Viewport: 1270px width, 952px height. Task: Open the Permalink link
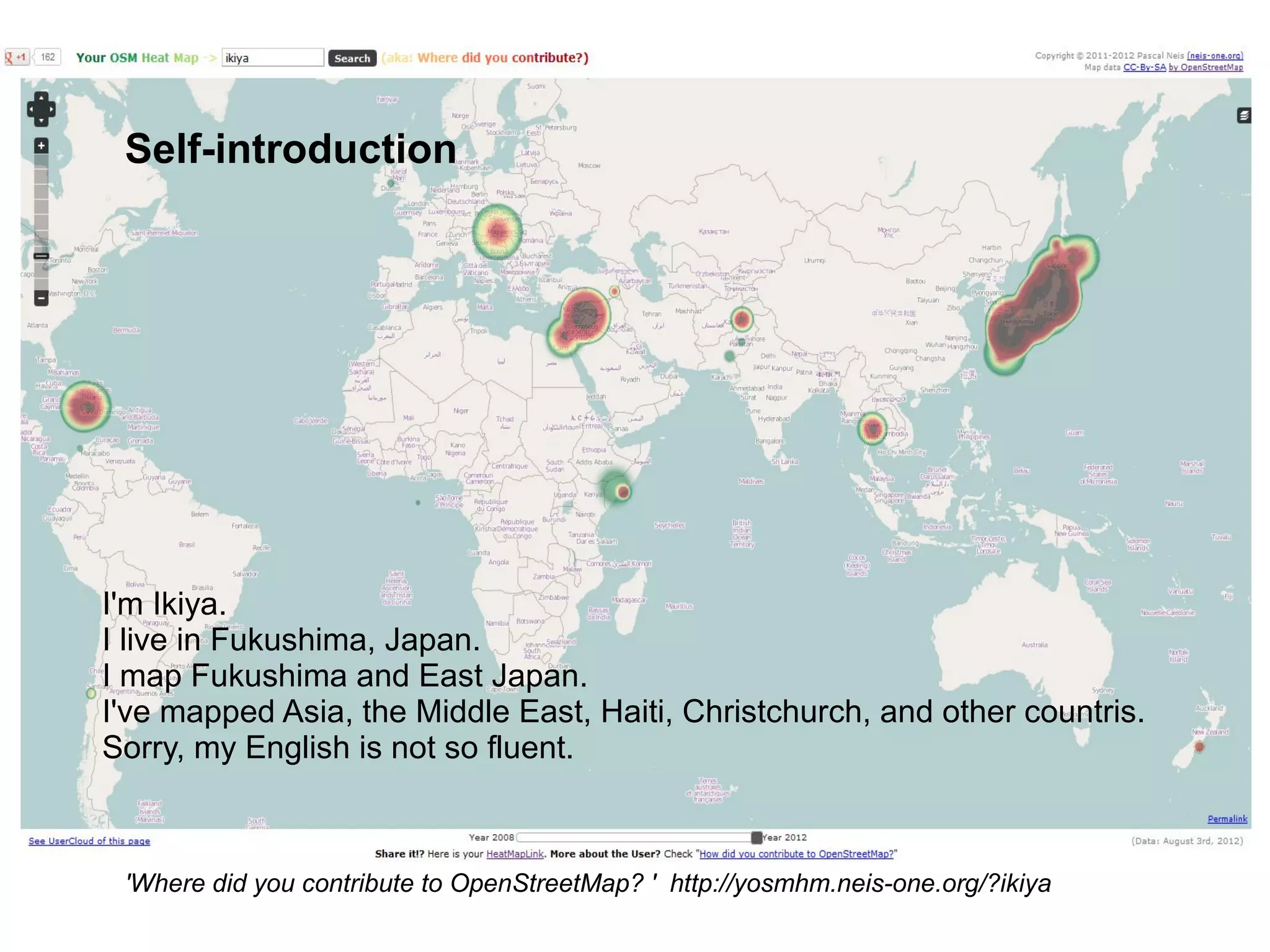tap(1227, 819)
